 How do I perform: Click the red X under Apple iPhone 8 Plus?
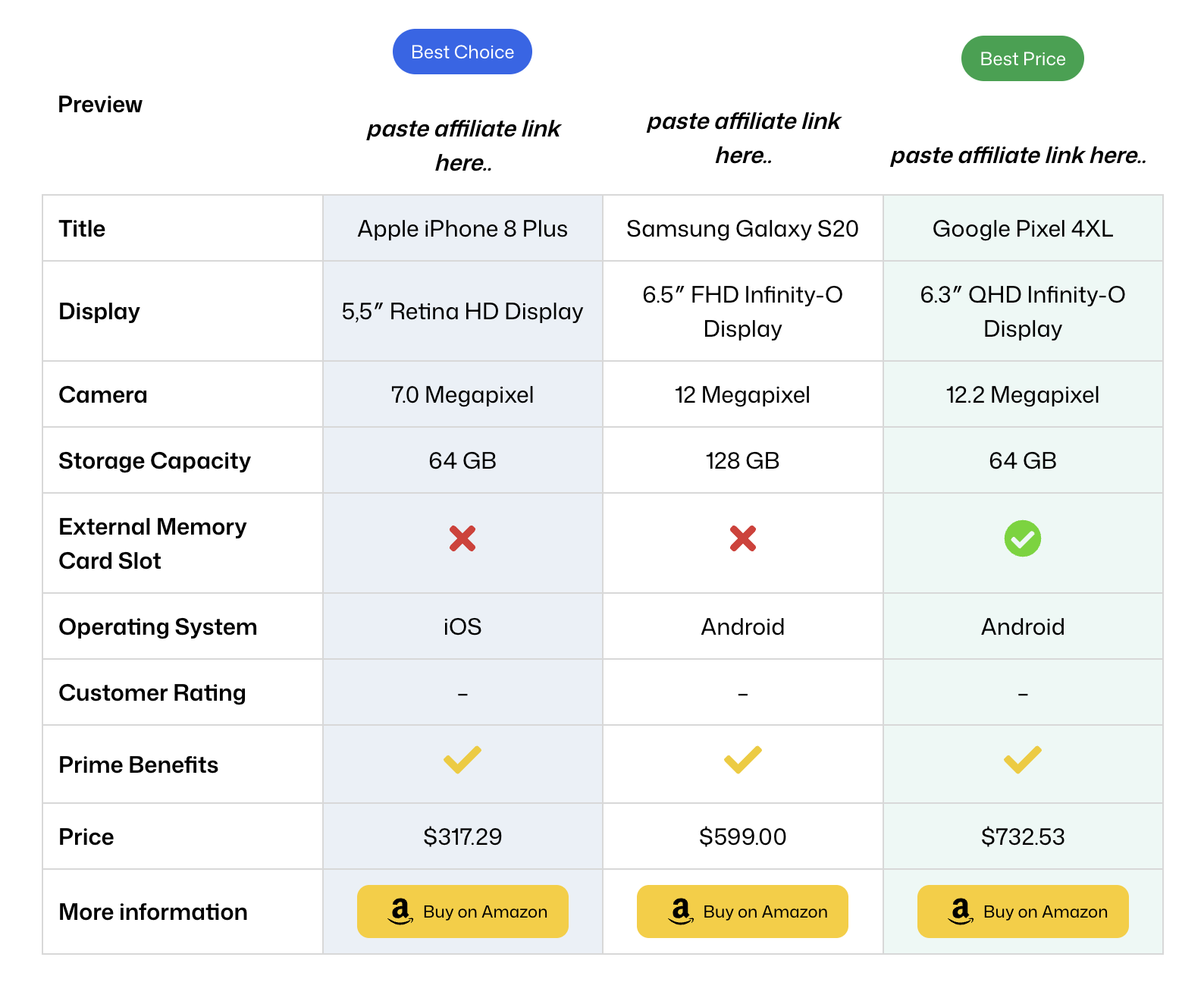462,538
